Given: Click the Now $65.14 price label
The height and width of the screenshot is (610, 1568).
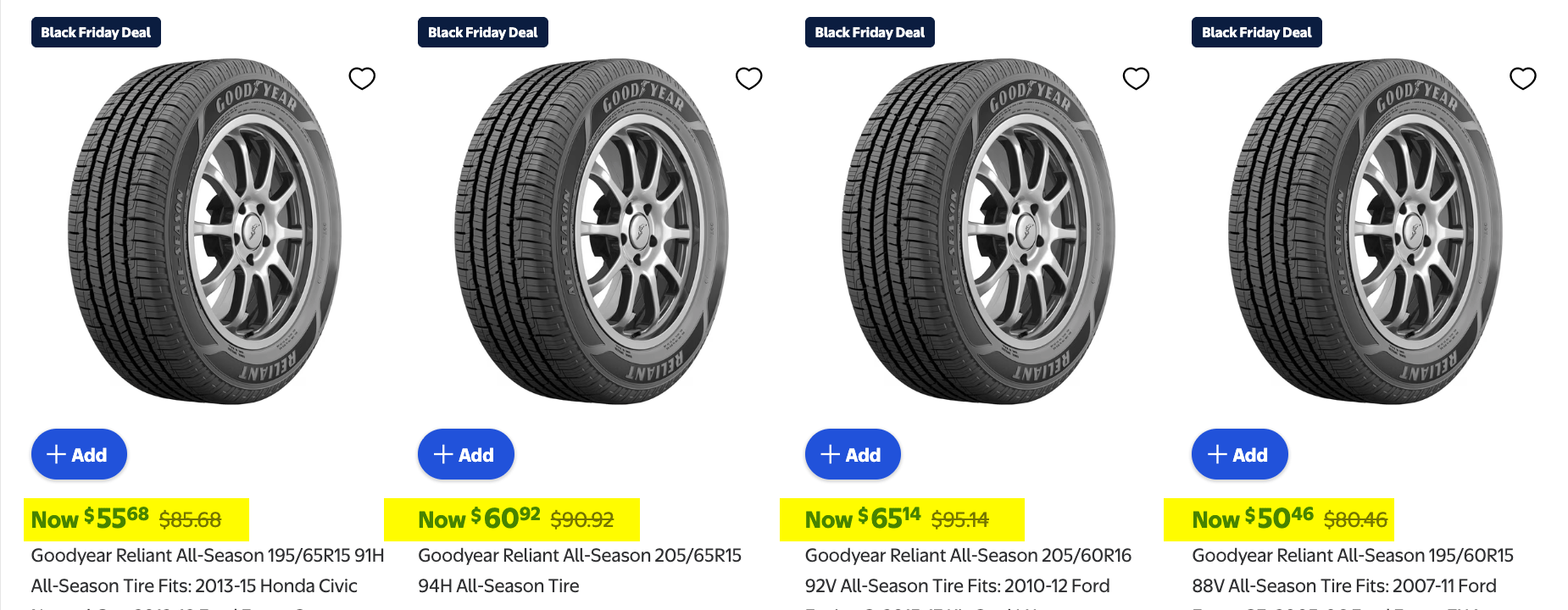Looking at the screenshot, I should [x=863, y=519].
